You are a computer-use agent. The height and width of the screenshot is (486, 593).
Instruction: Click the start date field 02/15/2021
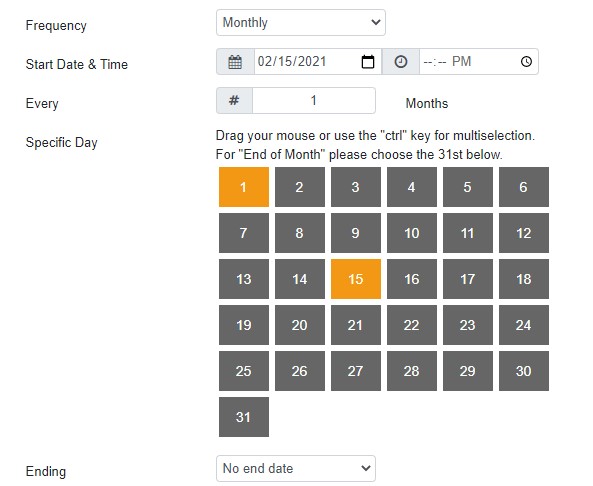[x=318, y=62]
